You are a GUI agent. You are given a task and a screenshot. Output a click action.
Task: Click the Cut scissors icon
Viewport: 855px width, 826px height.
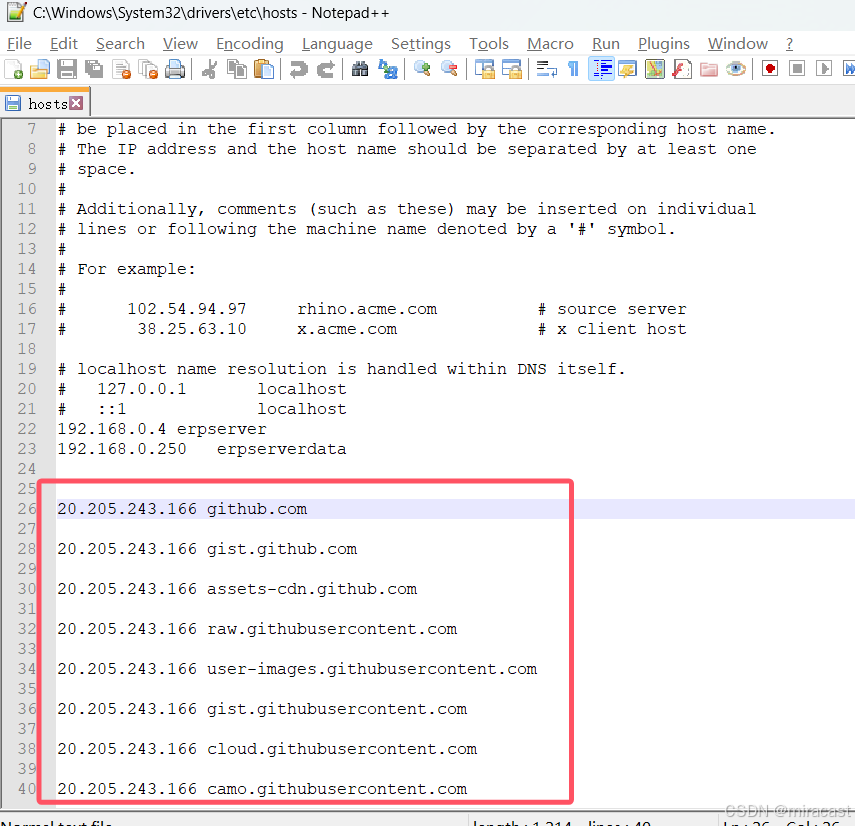(209, 69)
